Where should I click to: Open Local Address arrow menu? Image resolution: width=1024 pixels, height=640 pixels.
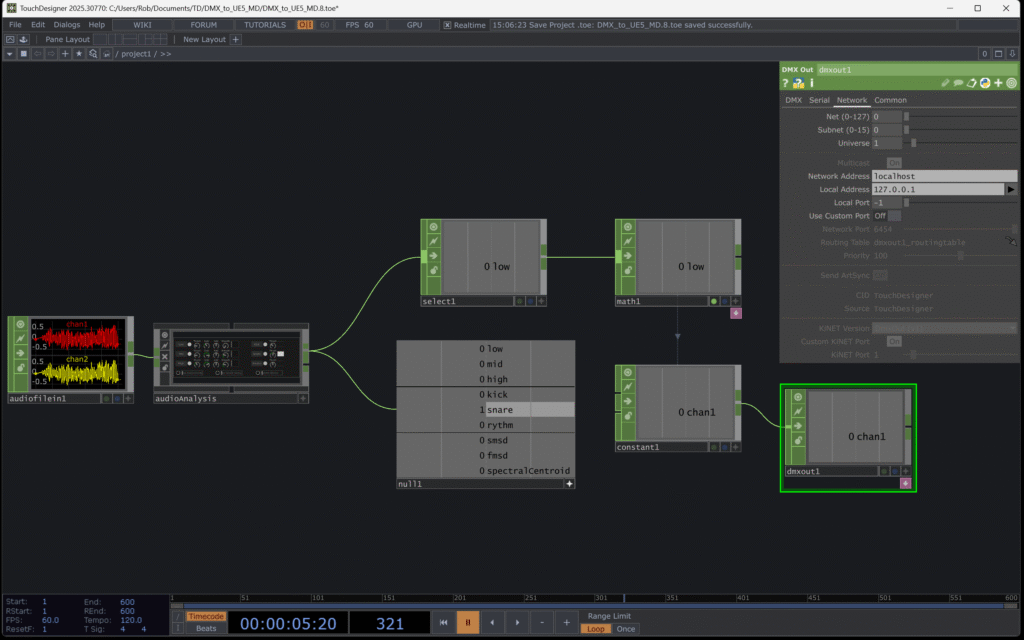pyautogui.click(x=1011, y=189)
